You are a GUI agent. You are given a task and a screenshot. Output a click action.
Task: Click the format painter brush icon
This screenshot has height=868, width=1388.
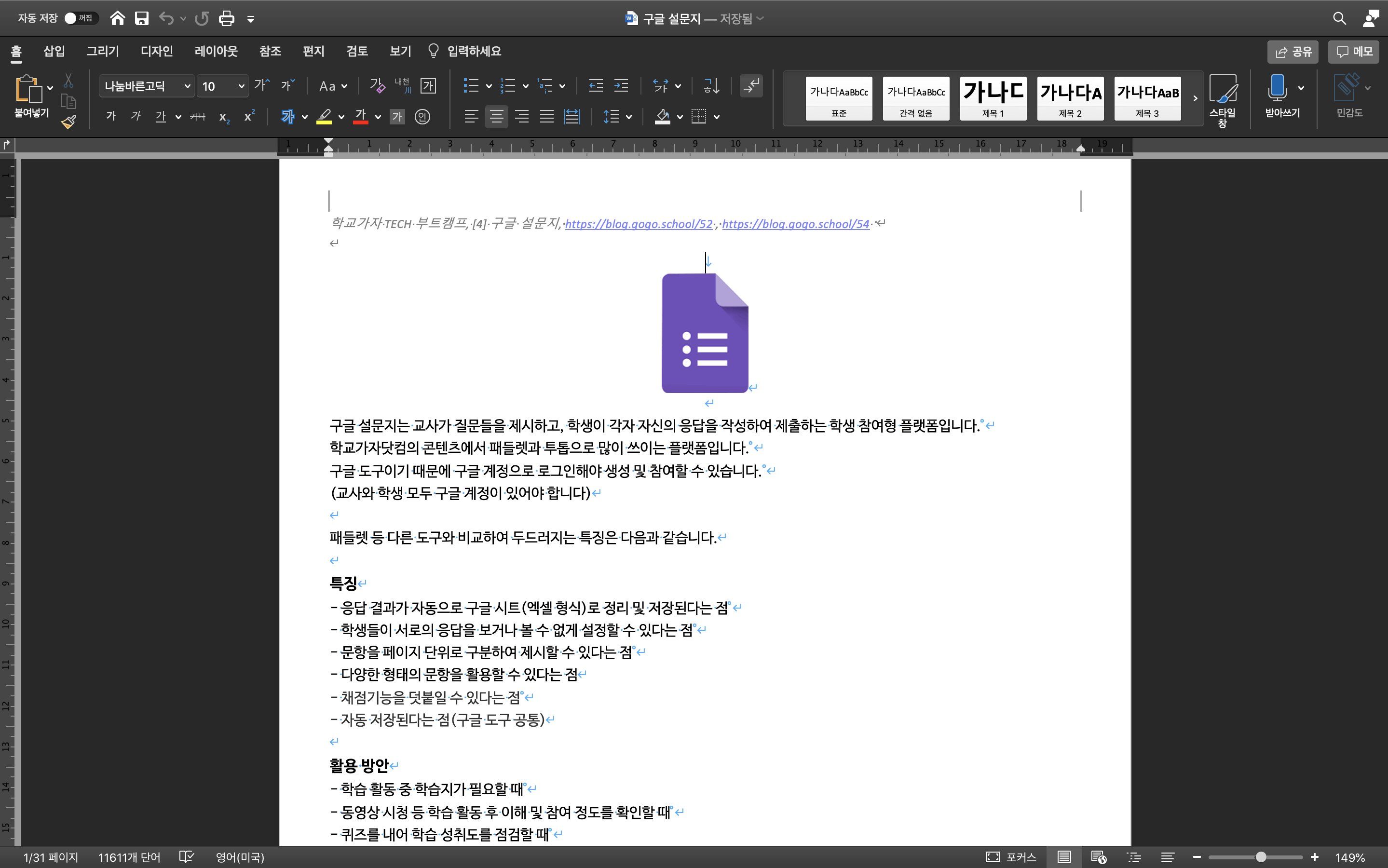(69, 121)
